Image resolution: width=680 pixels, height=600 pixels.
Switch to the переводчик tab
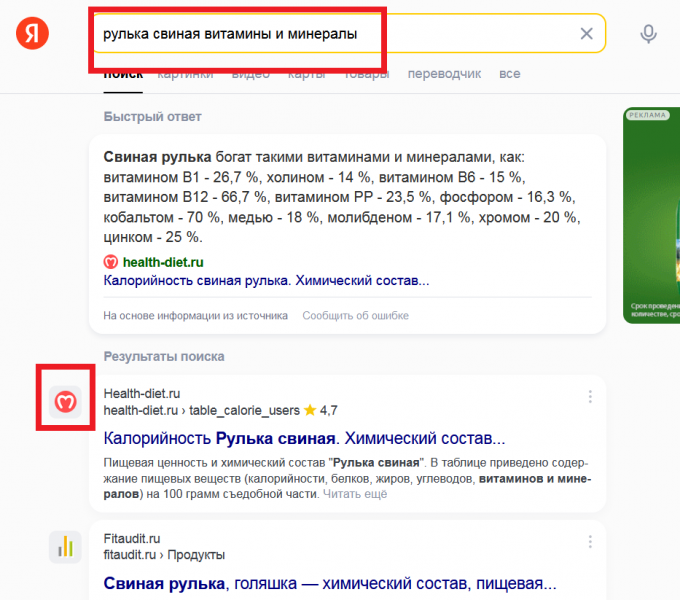(444, 74)
